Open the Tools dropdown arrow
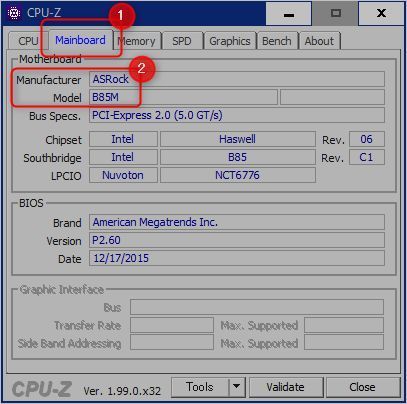 click(237, 387)
